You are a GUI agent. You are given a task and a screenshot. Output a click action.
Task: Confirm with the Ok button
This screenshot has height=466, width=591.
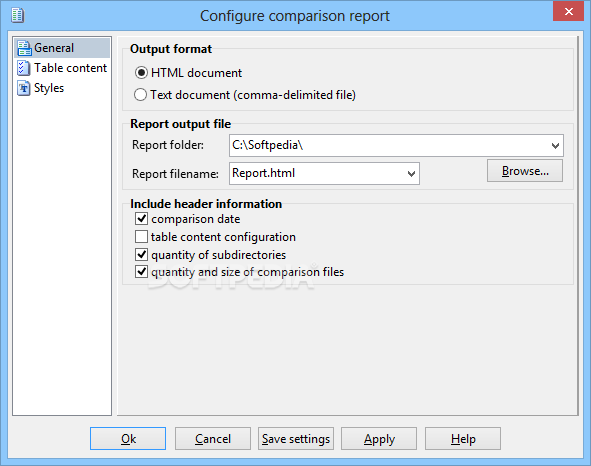(x=128, y=438)
